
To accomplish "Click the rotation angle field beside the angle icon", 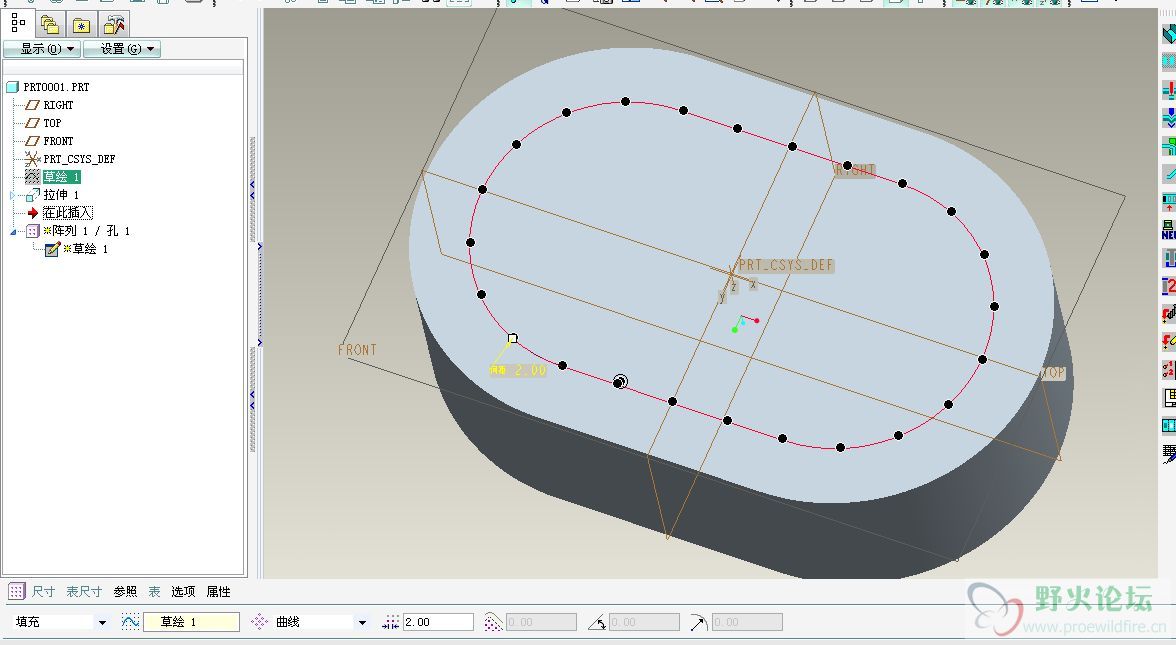I will pyautogui.click(x=644, y=622).
